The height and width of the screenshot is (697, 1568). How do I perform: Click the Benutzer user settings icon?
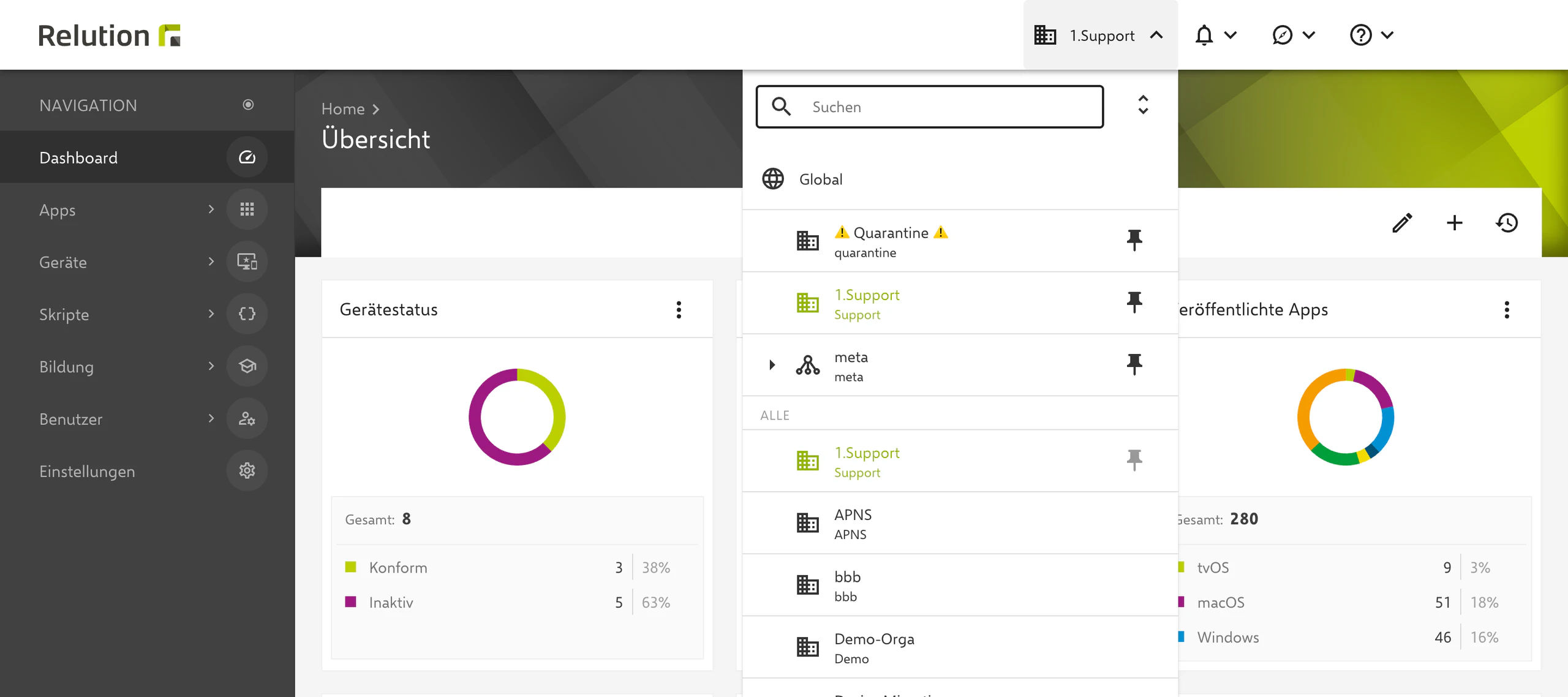click(247, 419)
